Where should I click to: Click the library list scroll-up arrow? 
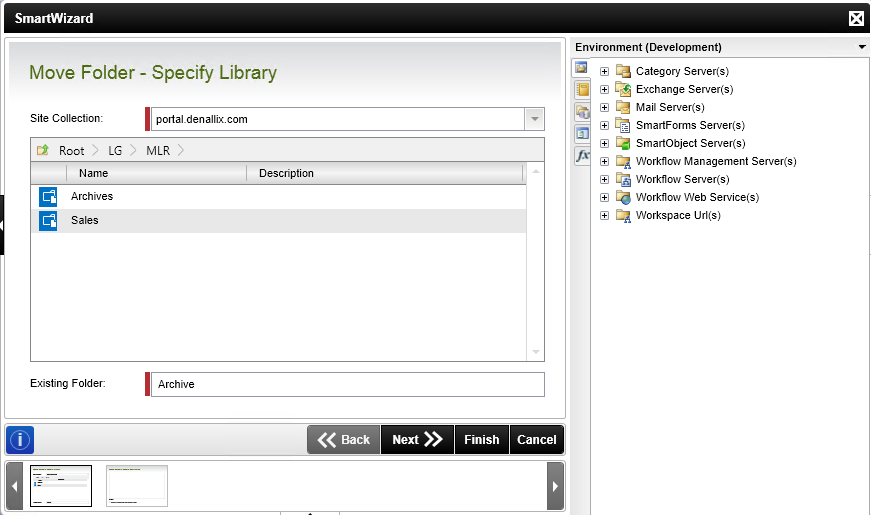[x=536, y=172]
